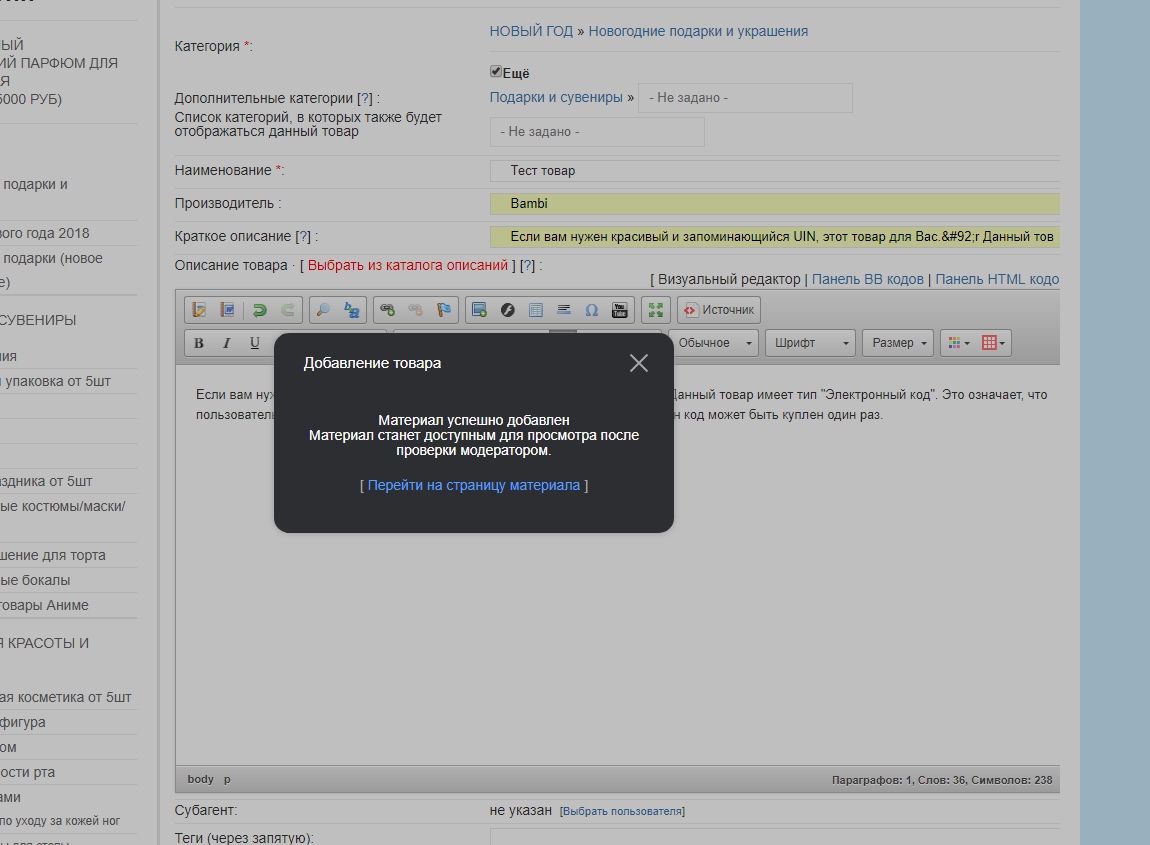The image size is (1150, 845).
Task: Follow Перейти на страницу материала link
Action: 474,486
